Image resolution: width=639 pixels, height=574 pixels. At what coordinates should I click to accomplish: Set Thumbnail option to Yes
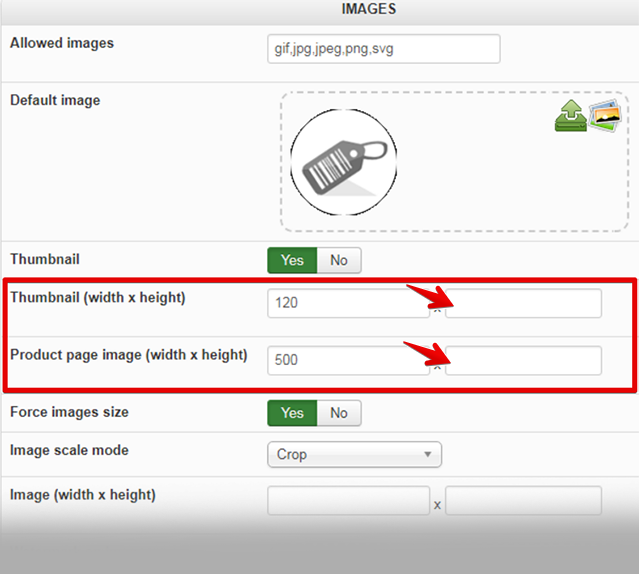[292, 260]
